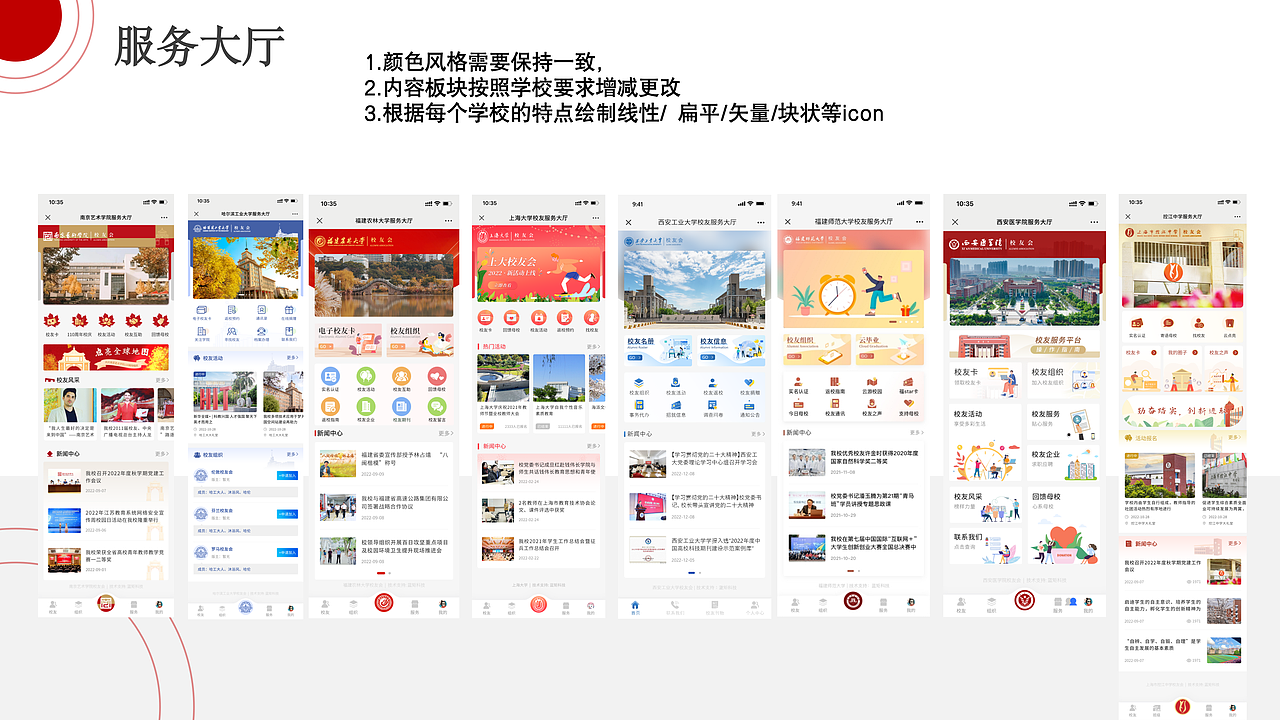This screenshot has height=720, width=1280.
Task: Open 通知公告 icon on 西安工业大学 screen
Action: tap(748, 405)
